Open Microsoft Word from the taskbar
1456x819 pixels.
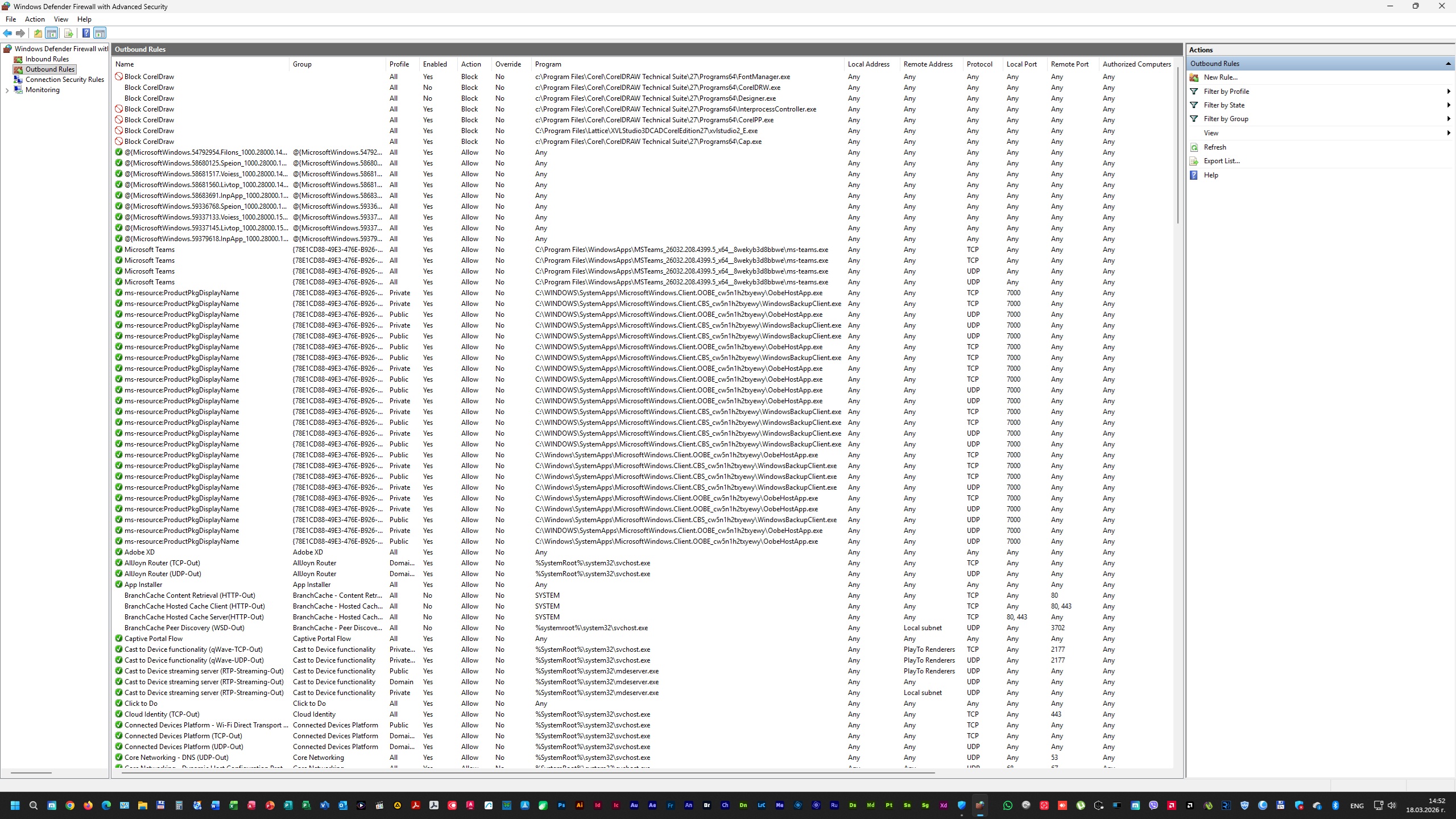point(216,805)
